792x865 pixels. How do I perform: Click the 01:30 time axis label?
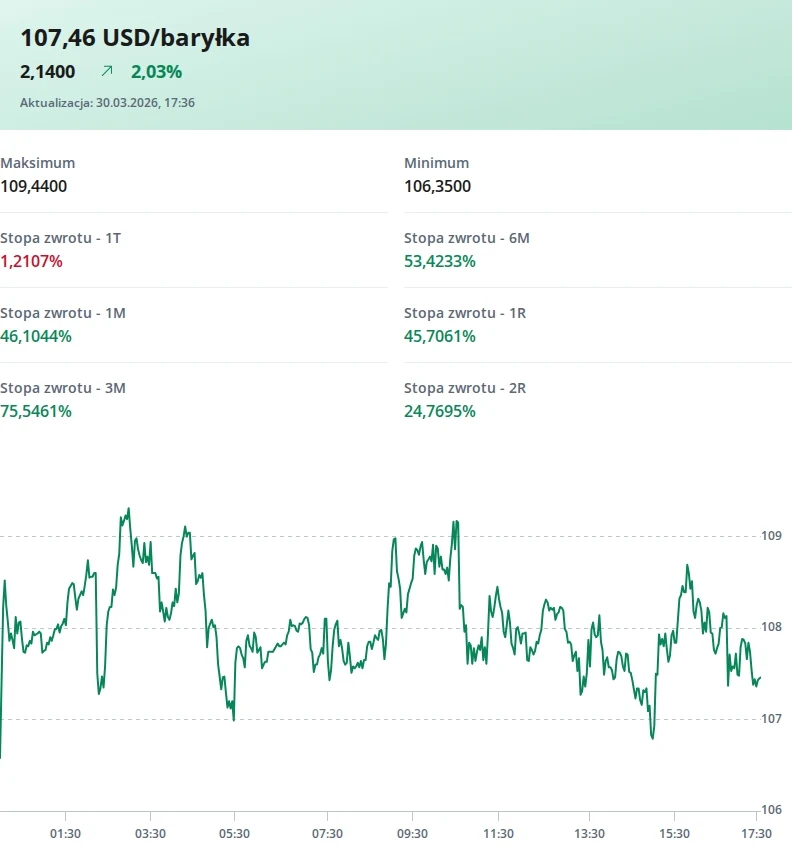tap(65, 834)
